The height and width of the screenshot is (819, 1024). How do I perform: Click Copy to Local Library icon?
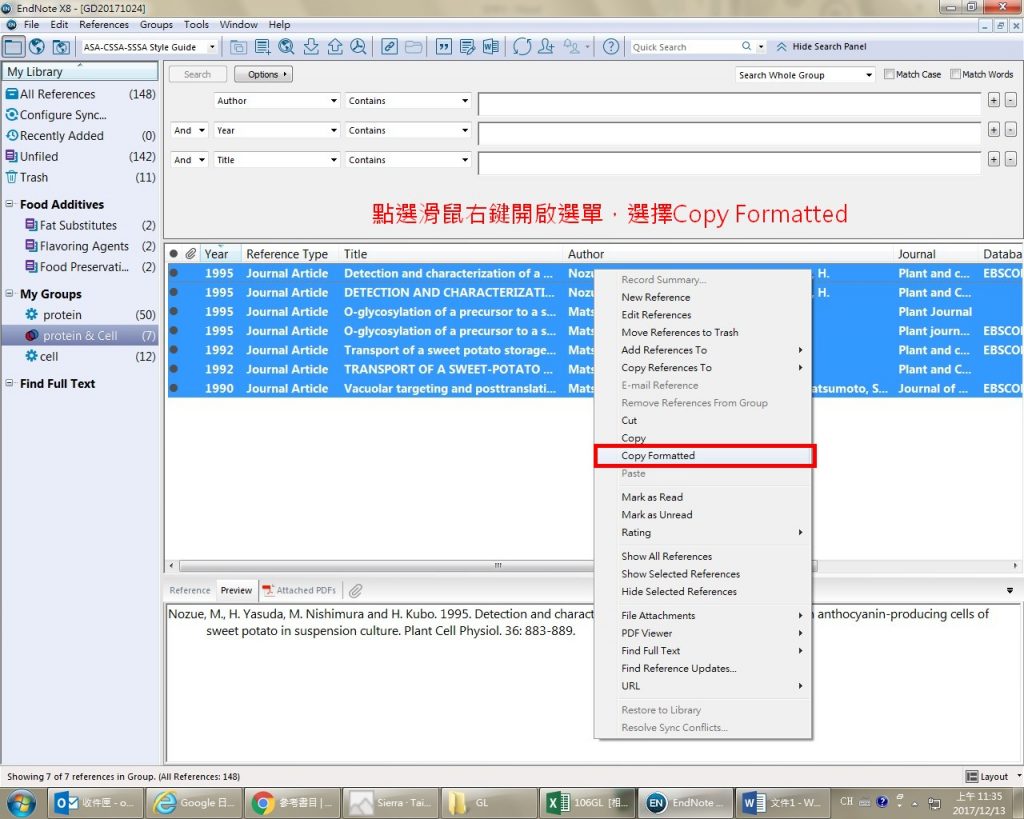238,47
